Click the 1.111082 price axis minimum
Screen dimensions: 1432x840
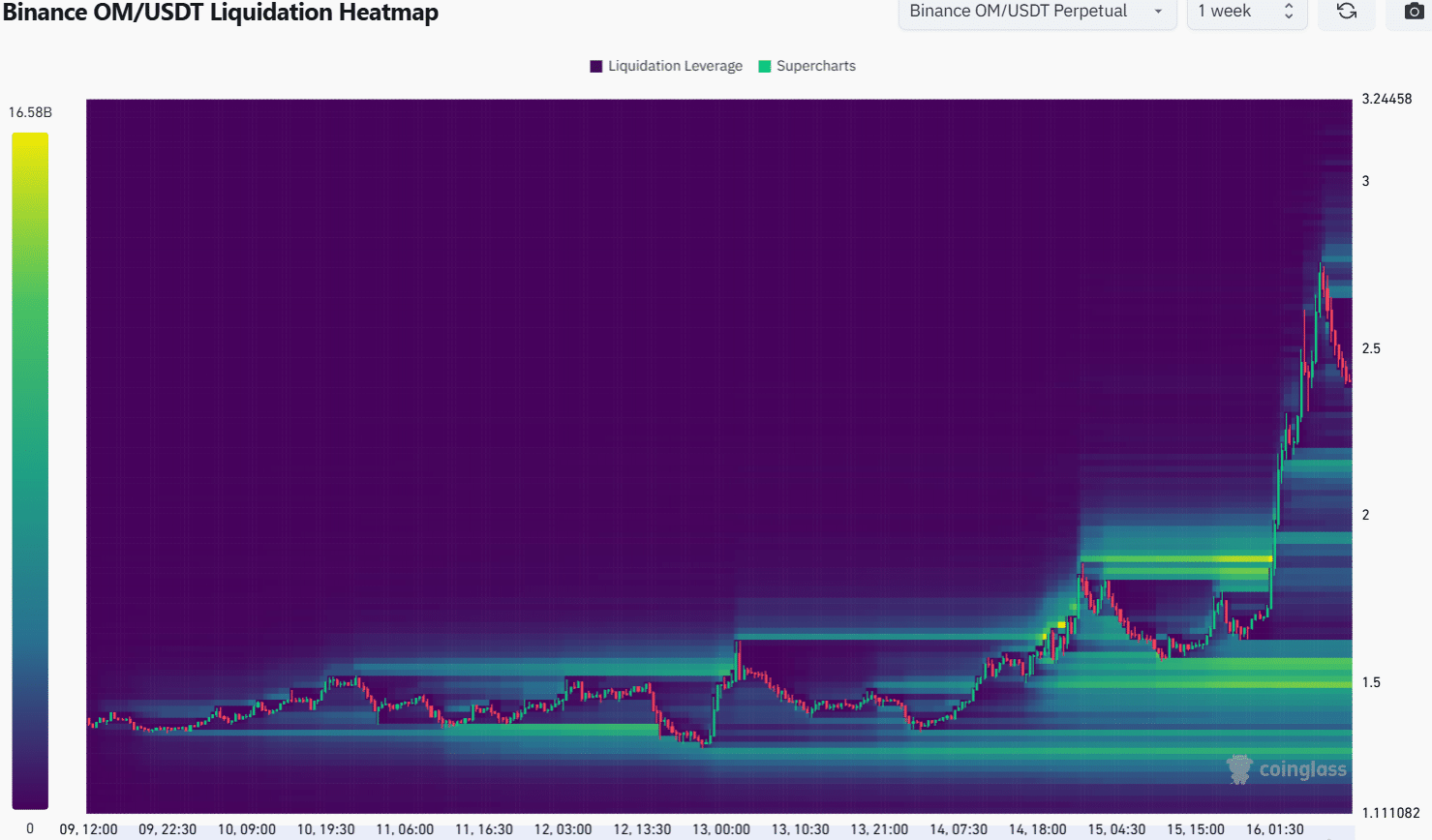(1390, 813)
